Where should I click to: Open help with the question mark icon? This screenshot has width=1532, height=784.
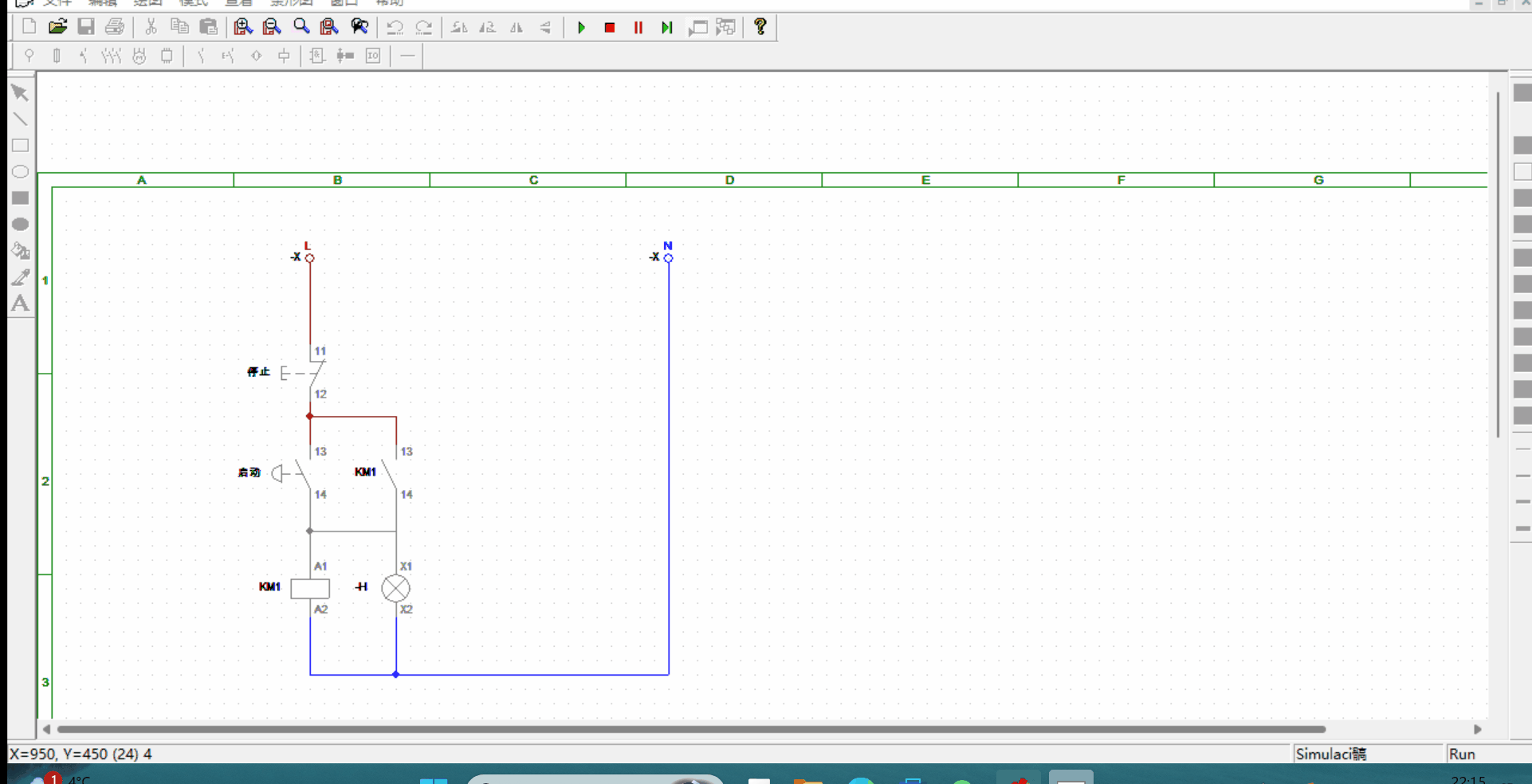760,27
